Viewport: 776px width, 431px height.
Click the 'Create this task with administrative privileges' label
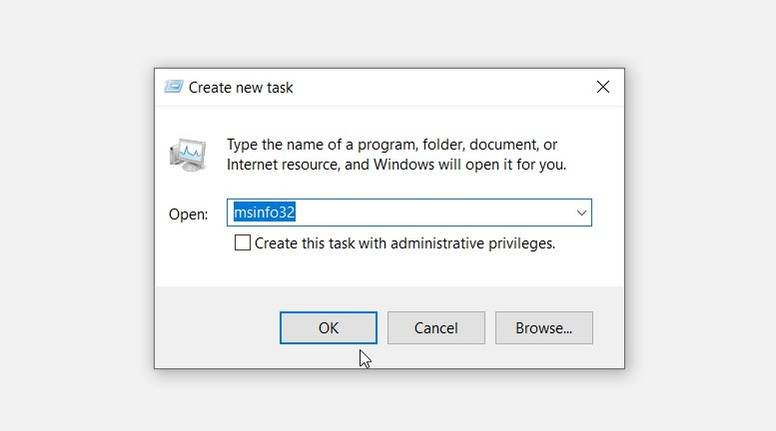(x=404, y=243)
